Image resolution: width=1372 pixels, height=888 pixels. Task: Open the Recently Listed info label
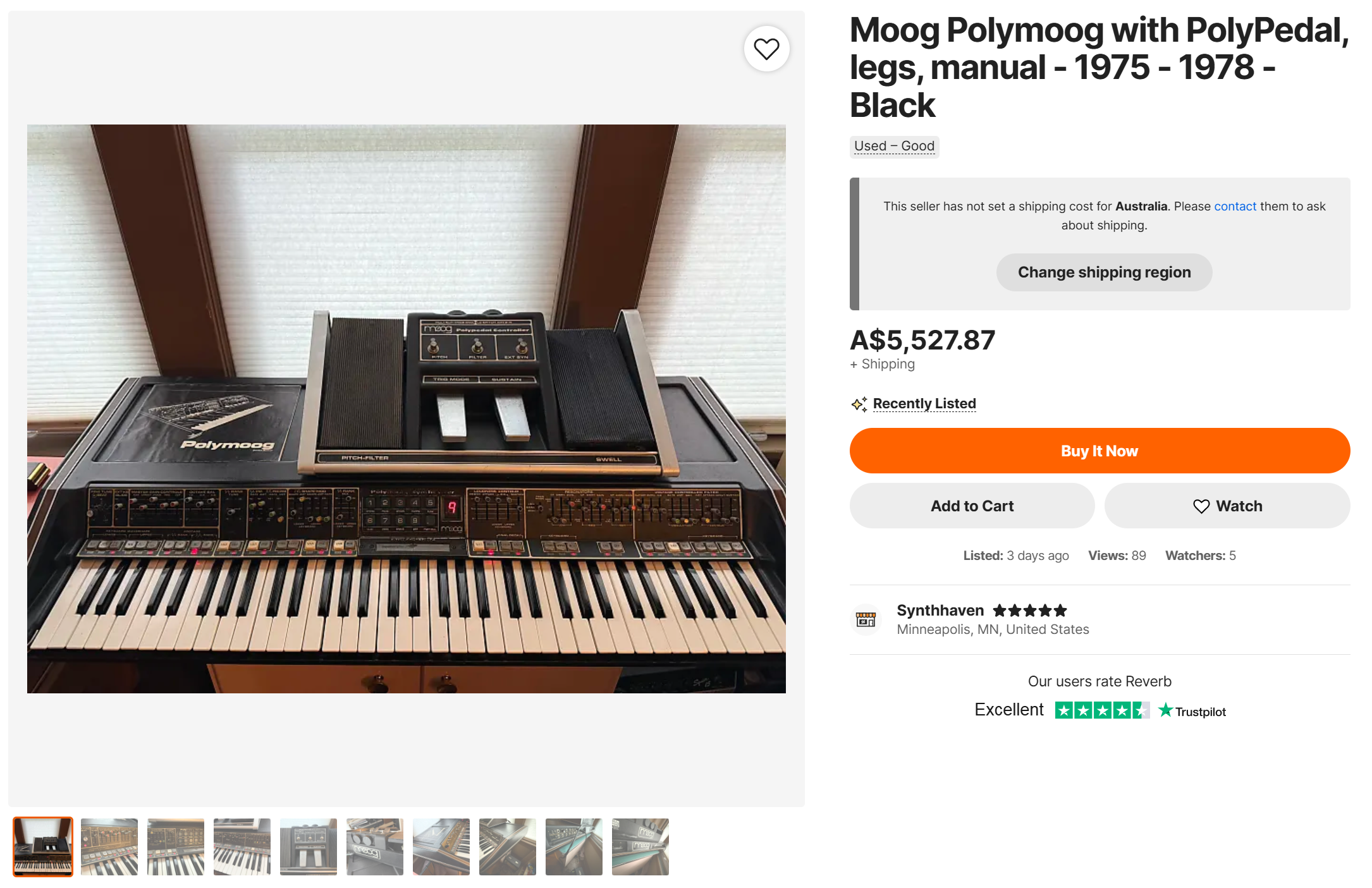point(924,404)
